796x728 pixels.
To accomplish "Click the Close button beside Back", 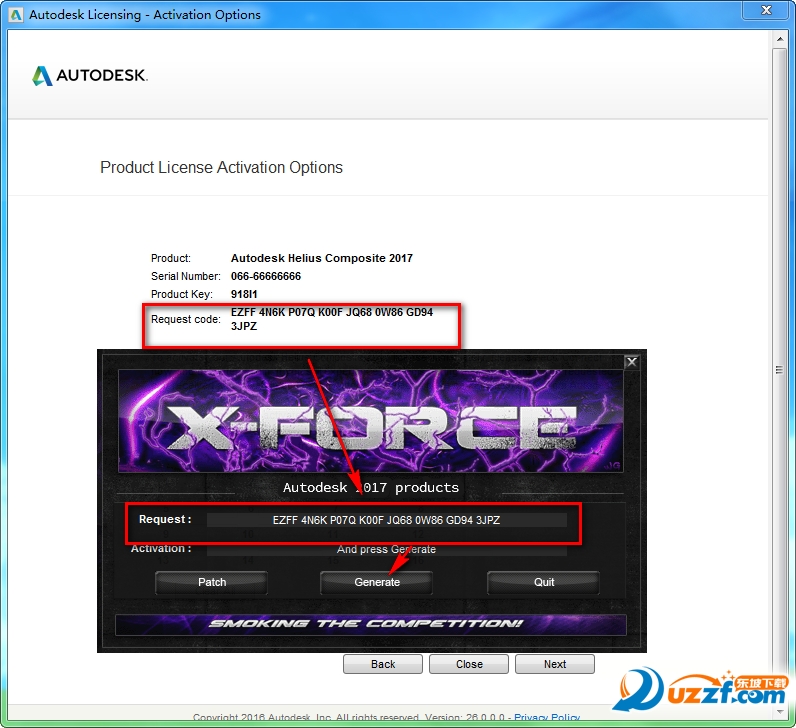I will 469,664.
